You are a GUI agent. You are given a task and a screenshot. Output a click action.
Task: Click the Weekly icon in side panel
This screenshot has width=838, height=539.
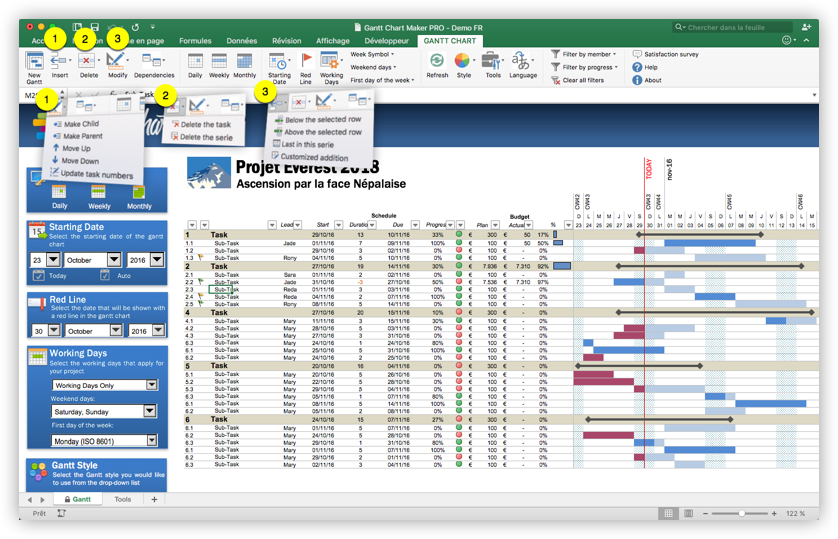pos(98,192)
